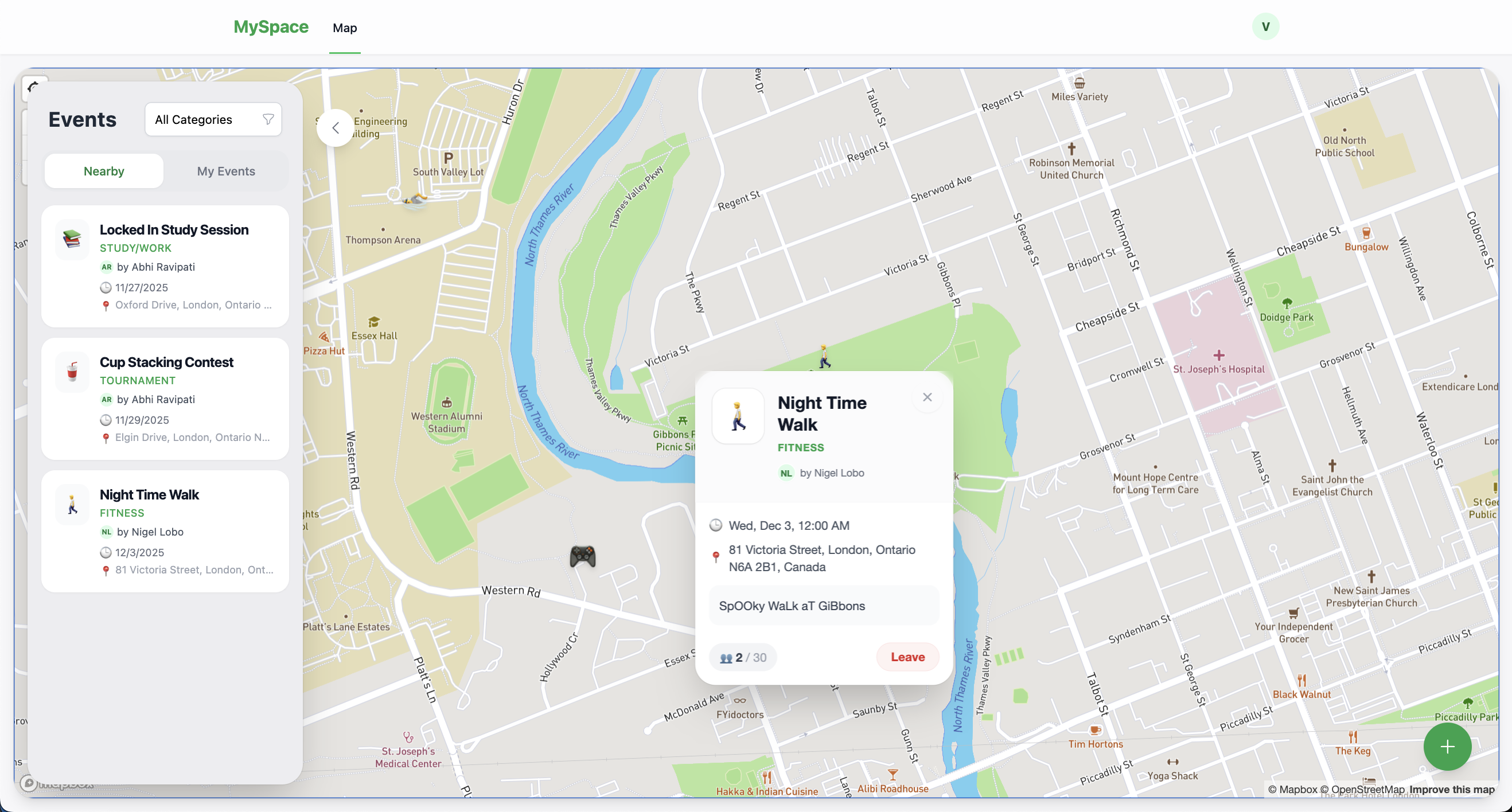Click the Improve this map link
1512x812 pixels.
1452,789
